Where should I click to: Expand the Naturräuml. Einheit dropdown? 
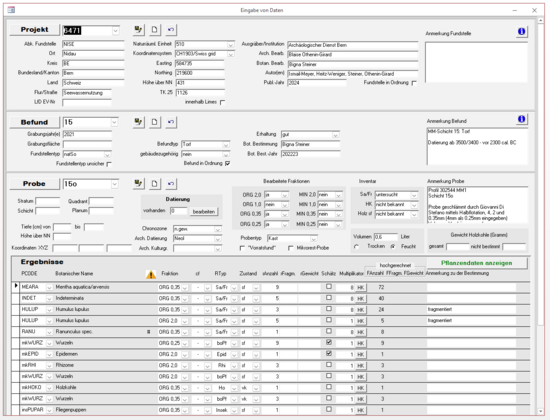pyautogui.click(x=230, y=45)
